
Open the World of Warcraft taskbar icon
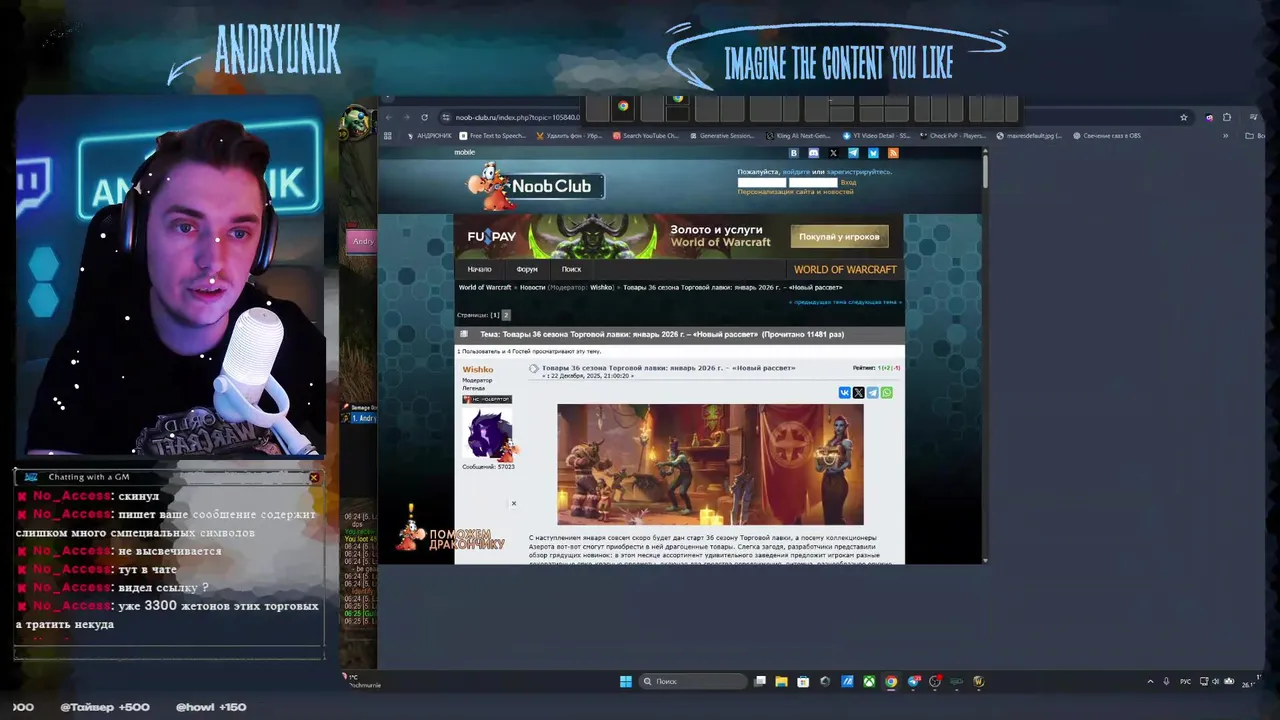(979, 681)
